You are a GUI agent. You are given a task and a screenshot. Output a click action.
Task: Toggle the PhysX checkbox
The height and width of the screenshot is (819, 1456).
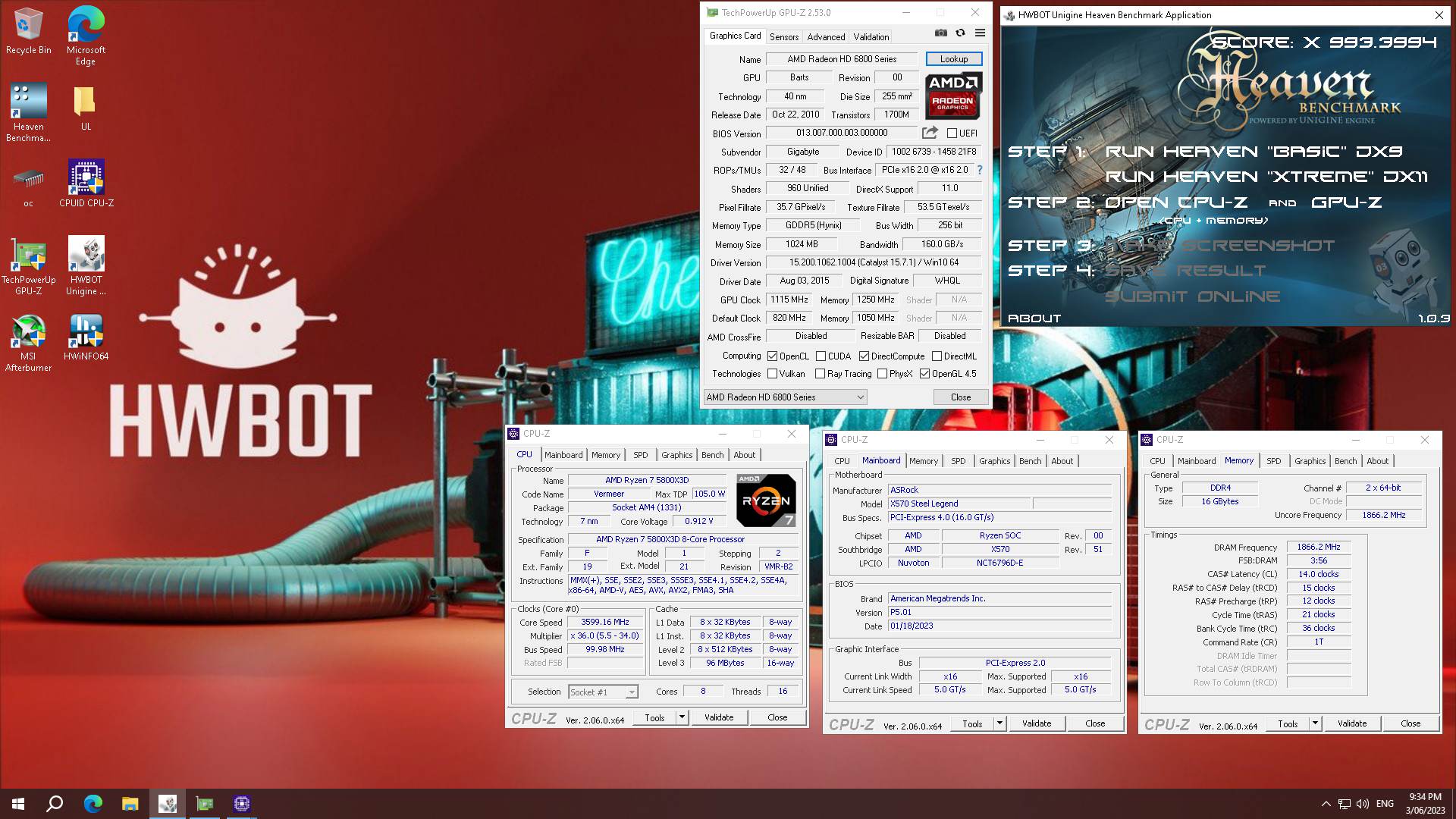tap(882, 374)
